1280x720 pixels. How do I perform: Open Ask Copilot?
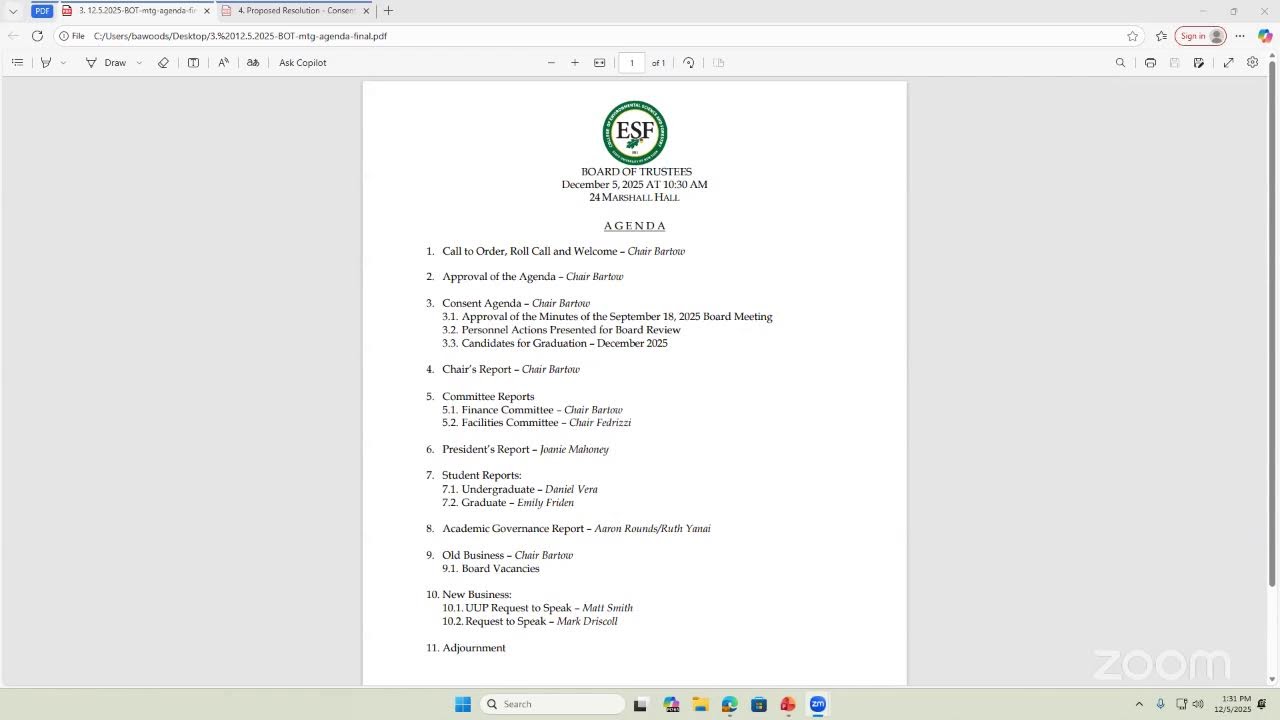tap(303, 62)
